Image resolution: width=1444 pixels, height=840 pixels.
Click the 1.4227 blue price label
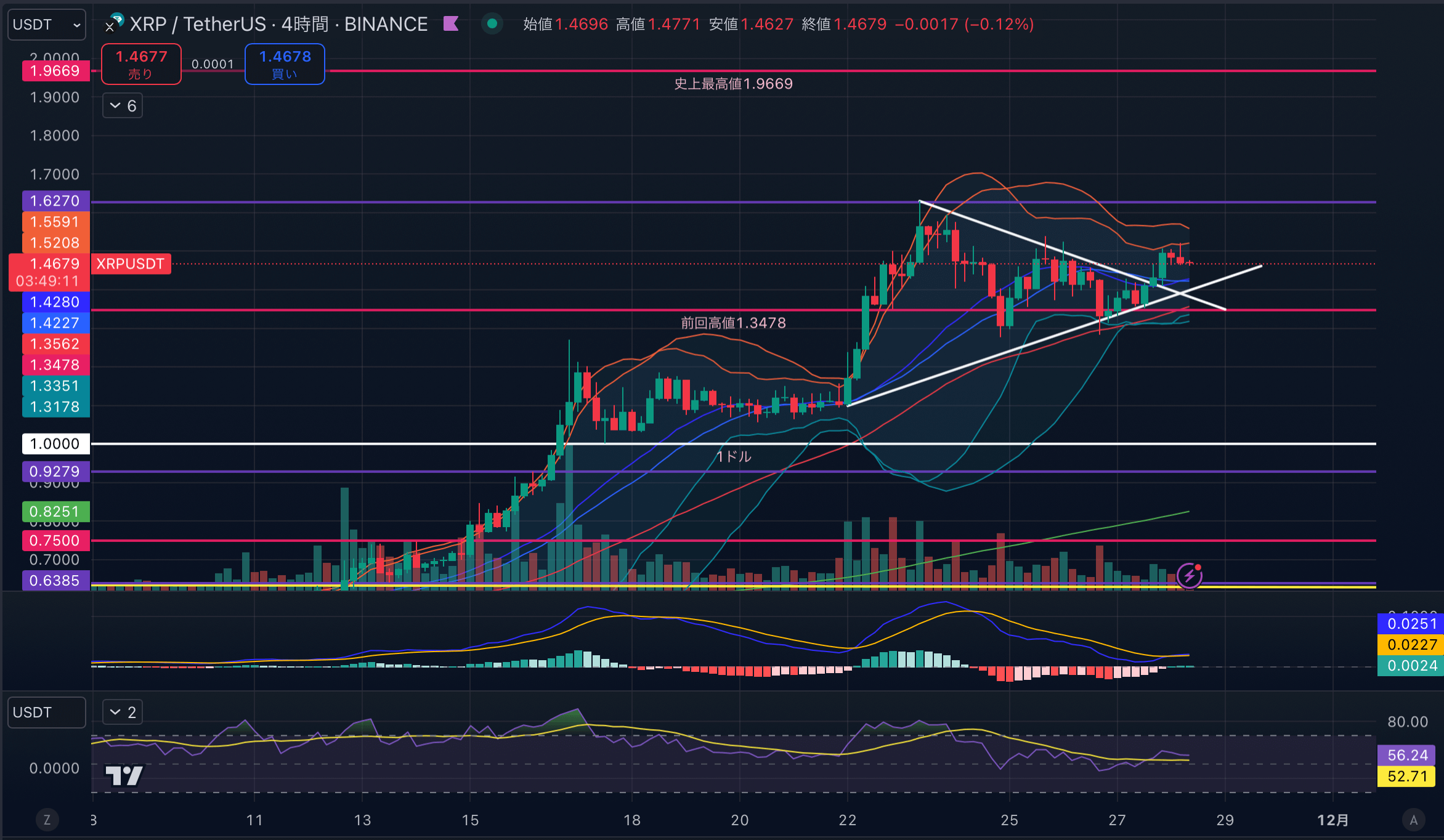55,323
